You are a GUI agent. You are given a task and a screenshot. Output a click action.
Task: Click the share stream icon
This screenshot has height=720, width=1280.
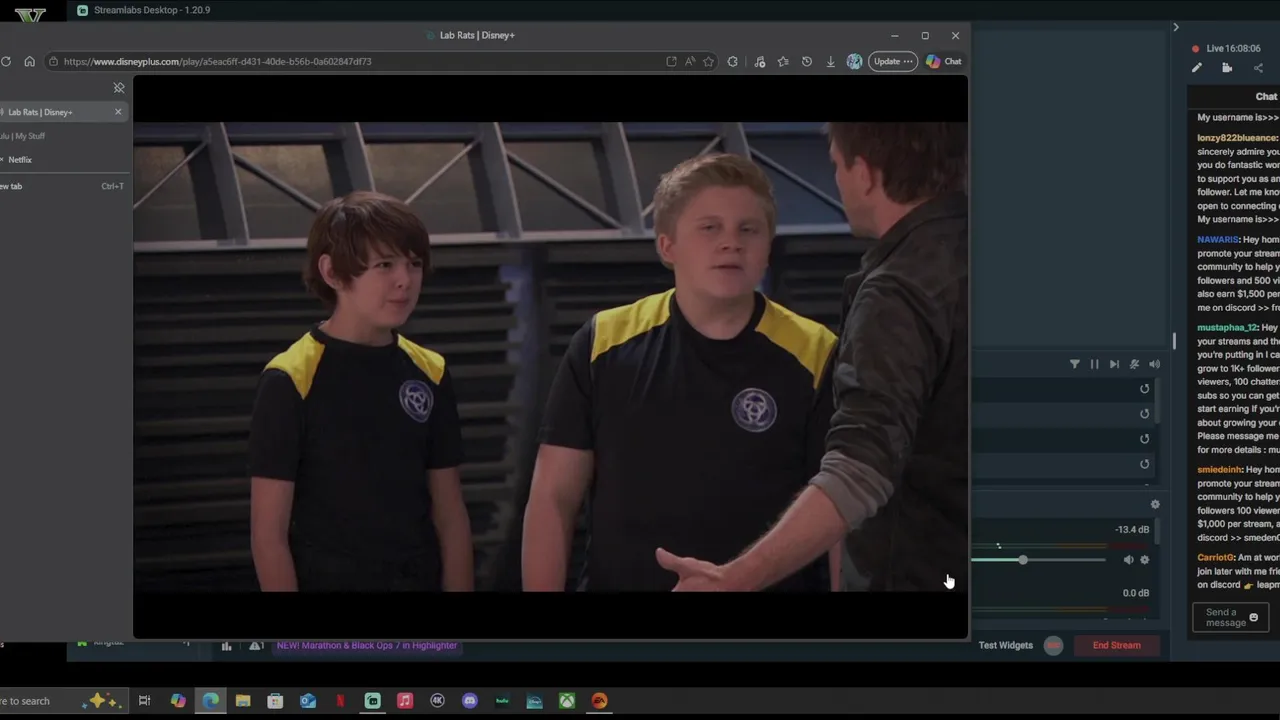coord(1258,68)
